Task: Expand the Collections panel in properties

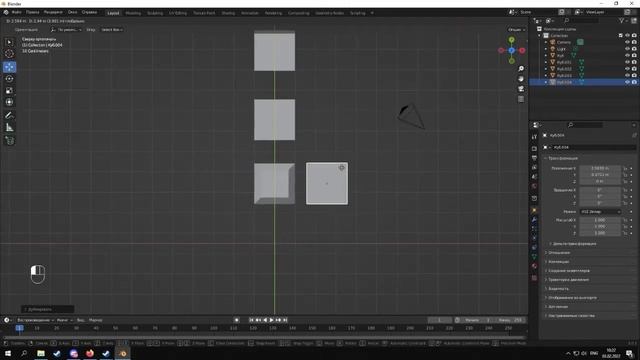Action: point(558,262)
